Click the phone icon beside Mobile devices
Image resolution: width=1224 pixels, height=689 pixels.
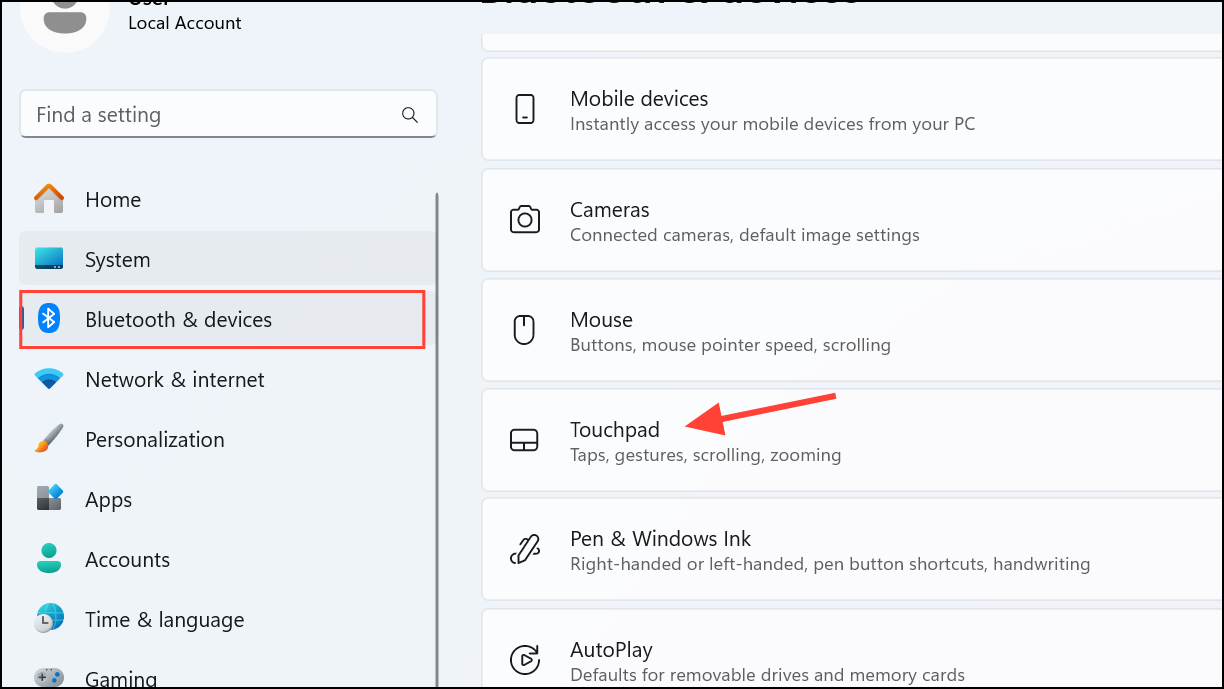tap(525, 109)
